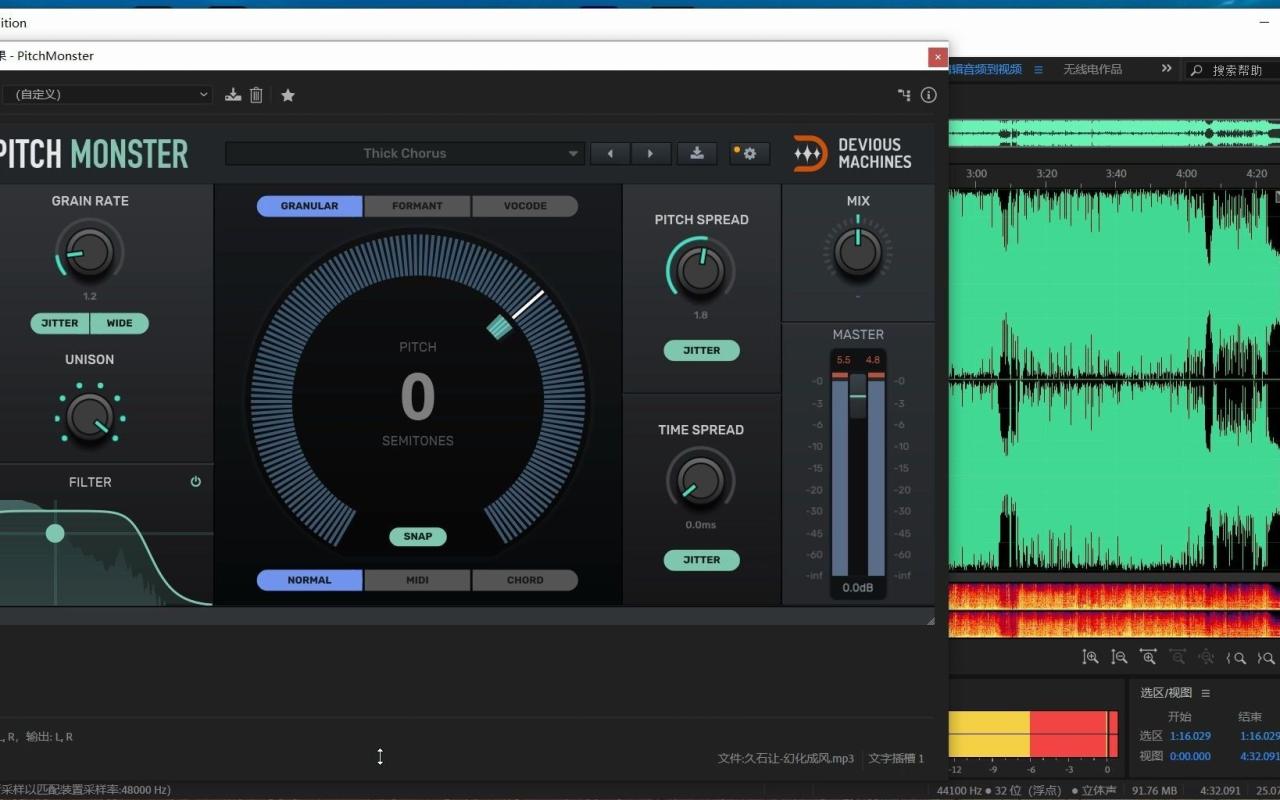Switch to the 无线电作品 workspace
The height and width of the screenshot is (800, 1280).
click(1092, 69)
